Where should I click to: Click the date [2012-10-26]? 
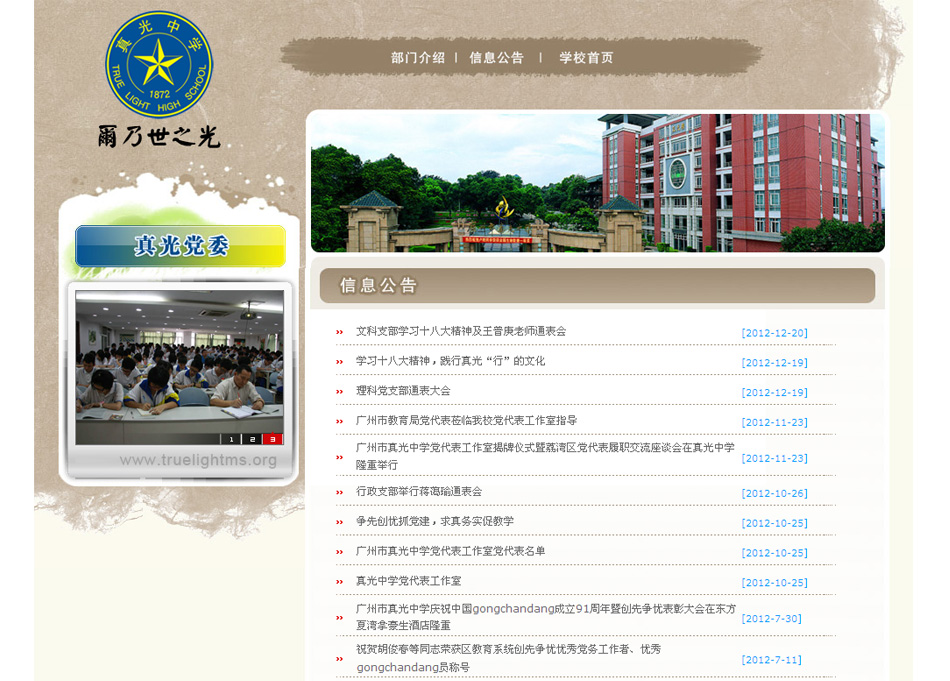click(x=774, y=493)
